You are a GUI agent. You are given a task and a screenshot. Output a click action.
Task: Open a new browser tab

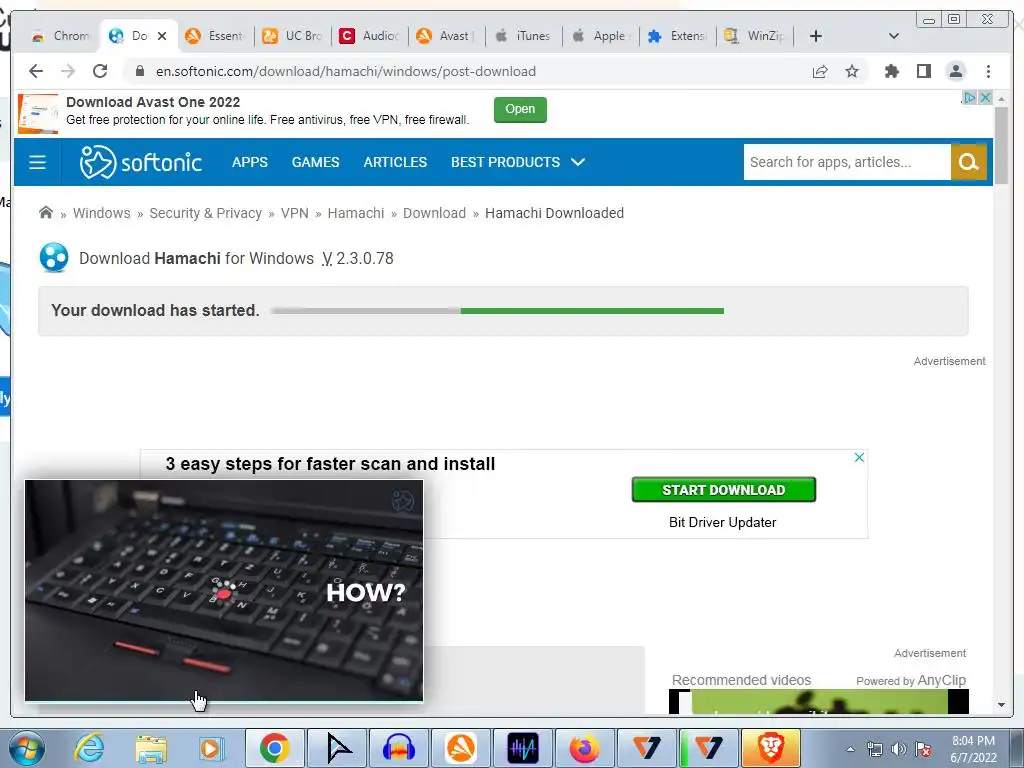point(816,36)
